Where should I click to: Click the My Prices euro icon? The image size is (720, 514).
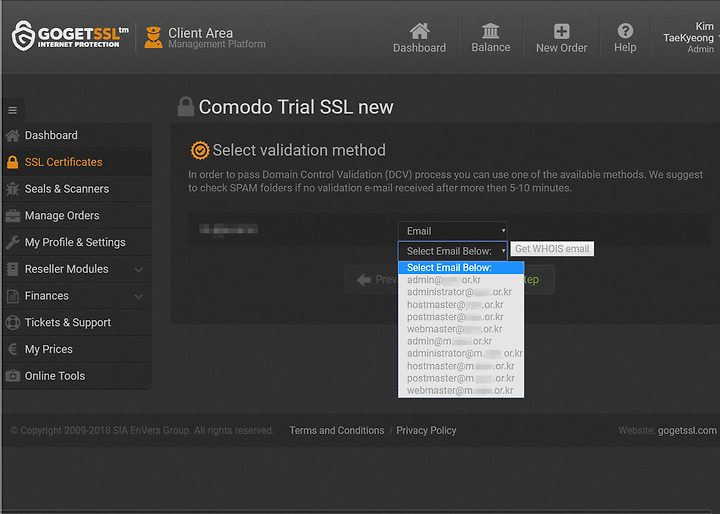(x=12, y=349)
